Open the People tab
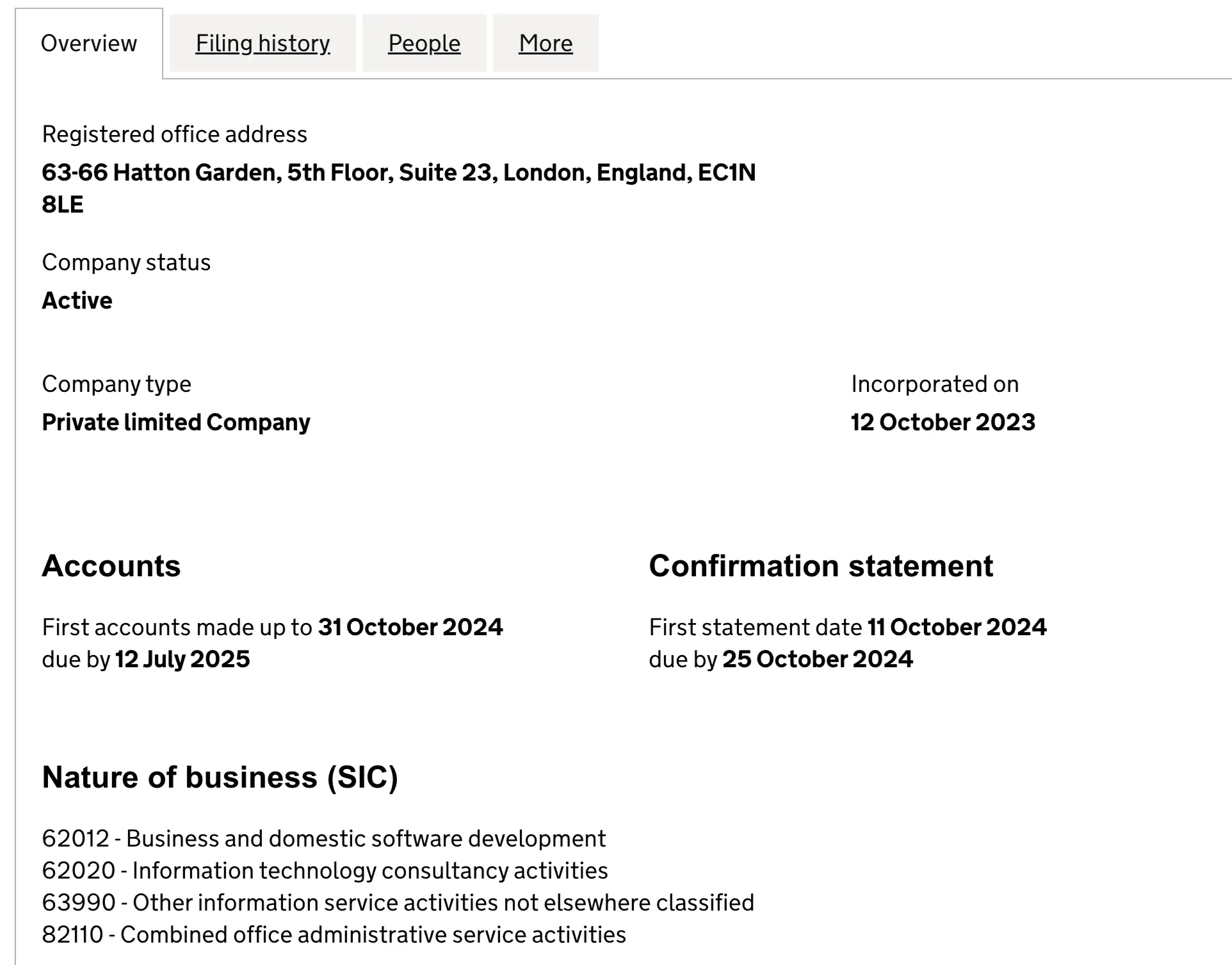This screenshot has height=965, width=1232. pyautogui.click(x=424, y=44)
